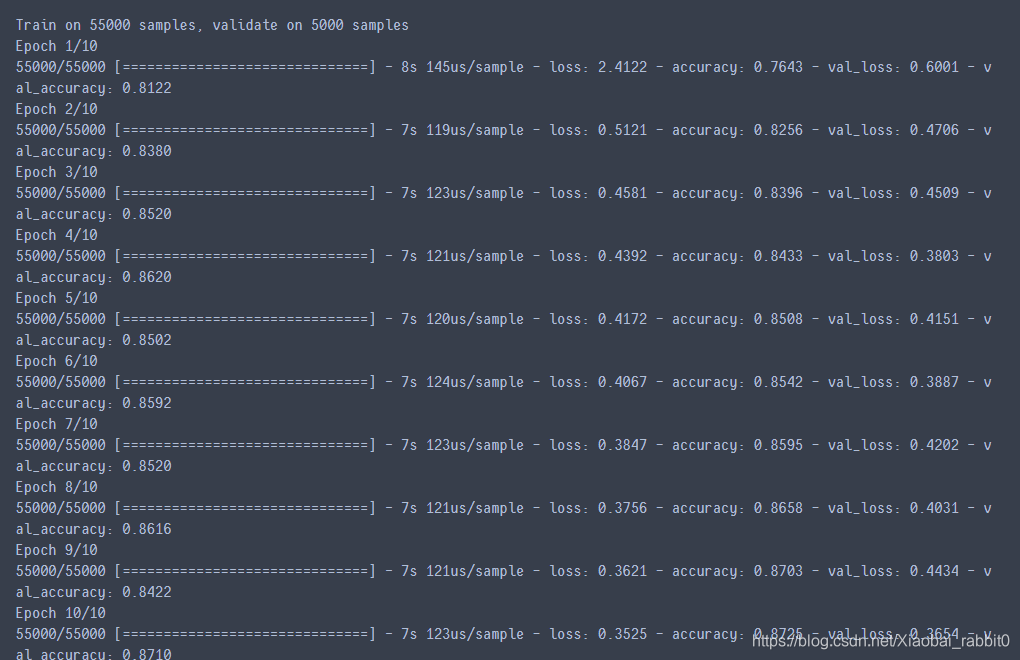Select loss value 0.3525
Screen dimensions: 1020x660
point(623,635)
